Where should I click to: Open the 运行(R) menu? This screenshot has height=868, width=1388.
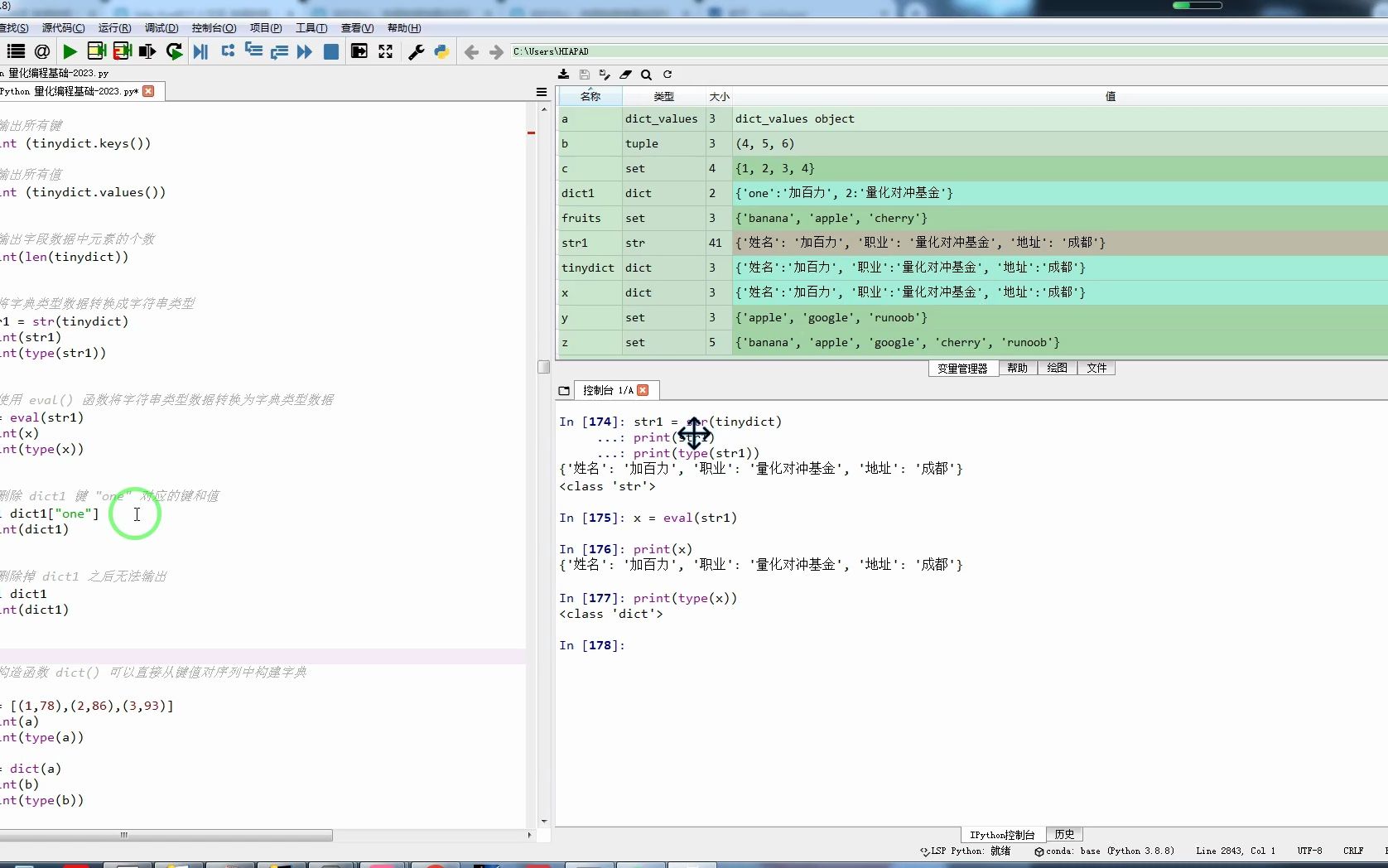click(114, 28)
